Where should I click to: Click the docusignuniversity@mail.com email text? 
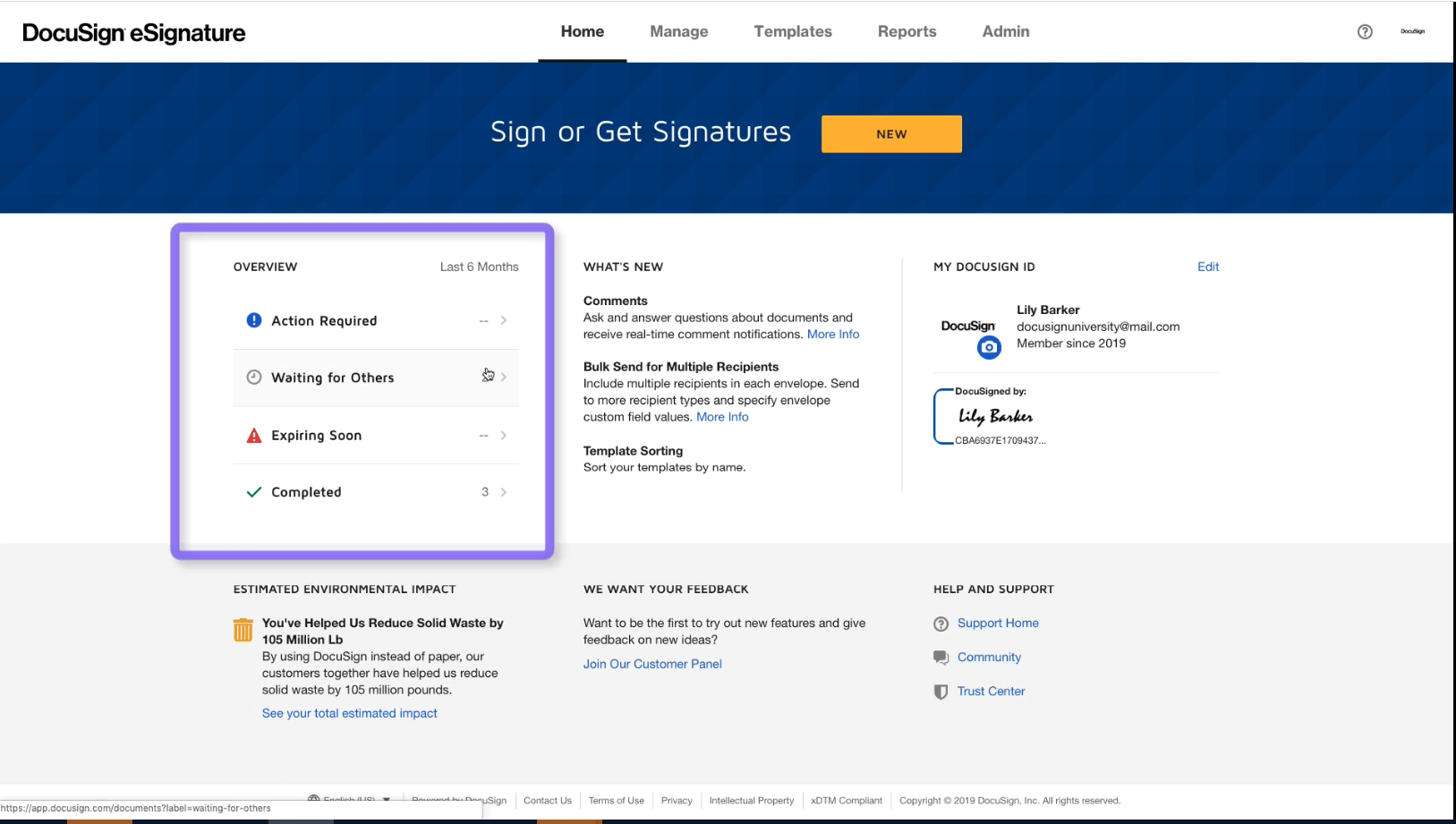tap(1098, 327)
